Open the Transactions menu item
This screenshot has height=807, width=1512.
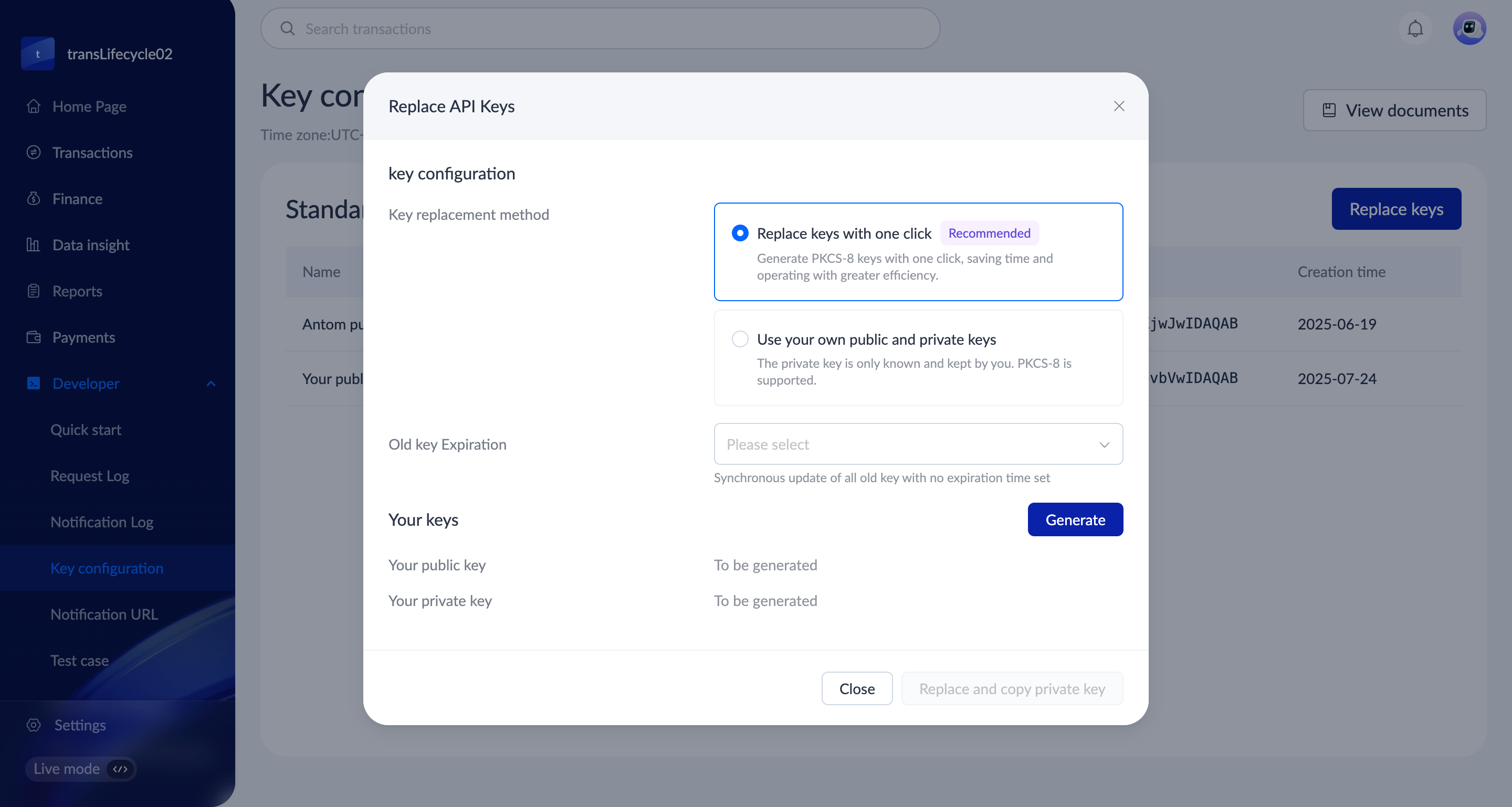[x=92, y=153]
